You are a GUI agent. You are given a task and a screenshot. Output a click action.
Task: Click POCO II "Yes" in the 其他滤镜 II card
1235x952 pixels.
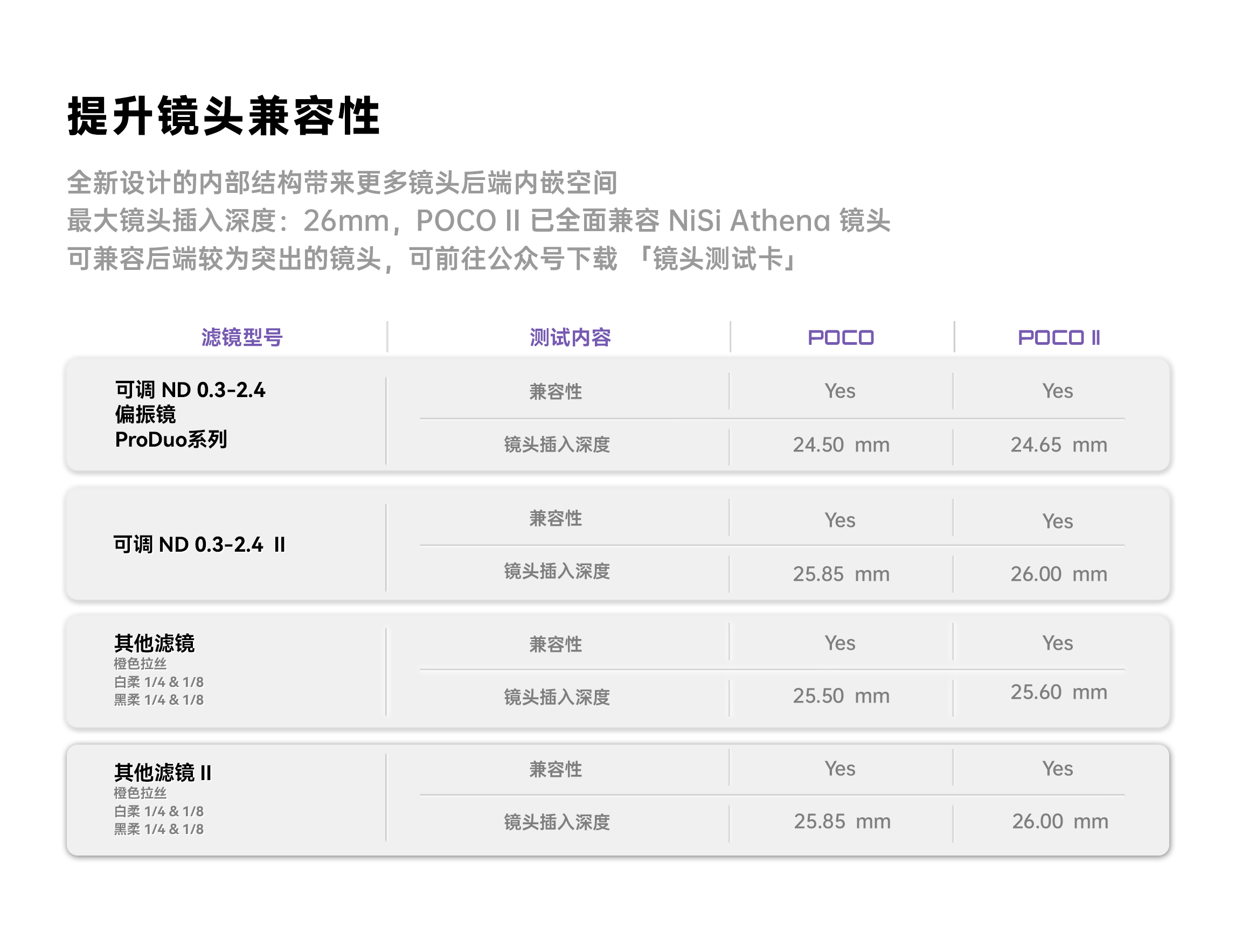click(1057, 768)
